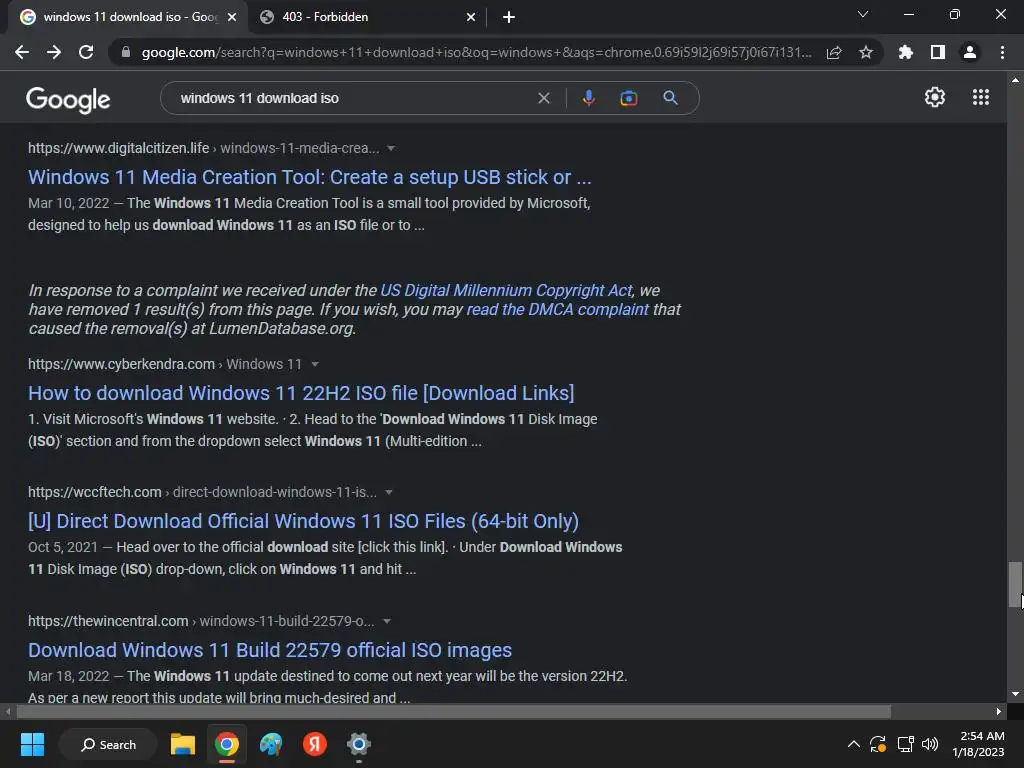Open the Paint app in the taskbar
This screenshot has height=768, width=1024.
(270, 744)
